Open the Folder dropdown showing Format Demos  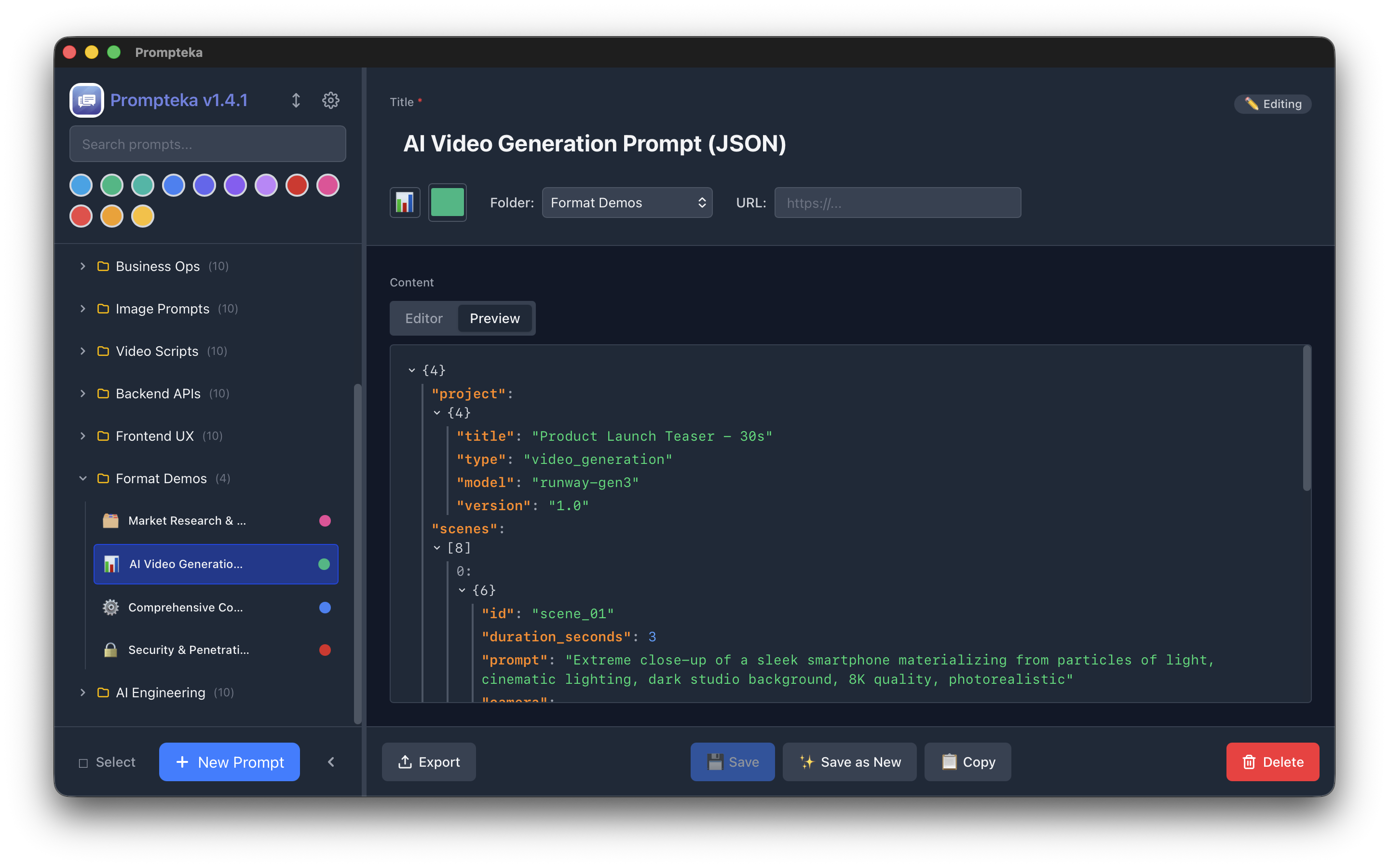pyautogui.click(x=627, y=202)
